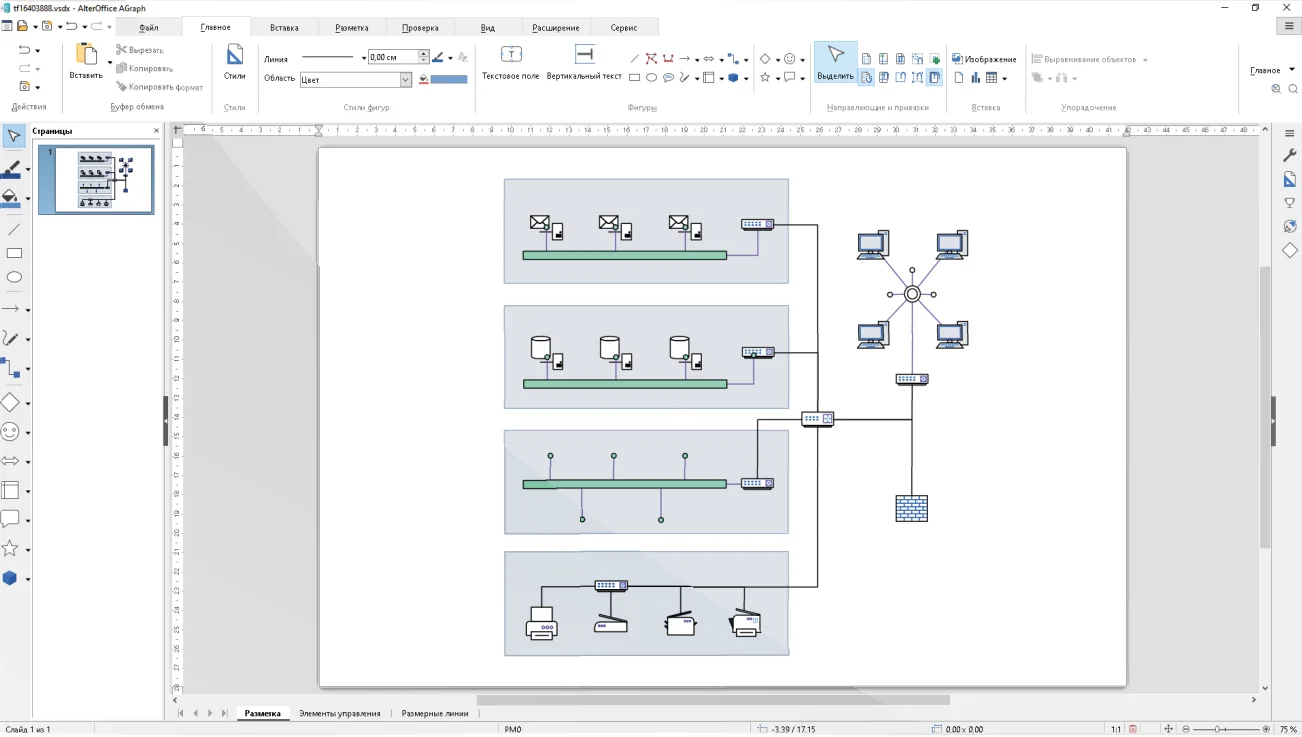Viewport: 1302px width, 737px height.
Task: Click the star shapes tool in sidebar
Action: [10, 548]
